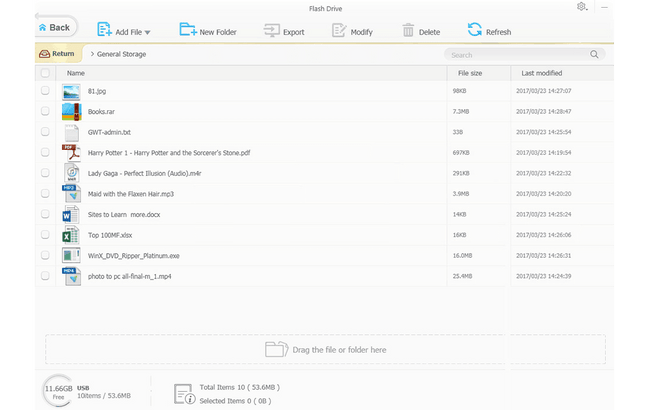Click the Books.rar archive icon

[71, 111]
